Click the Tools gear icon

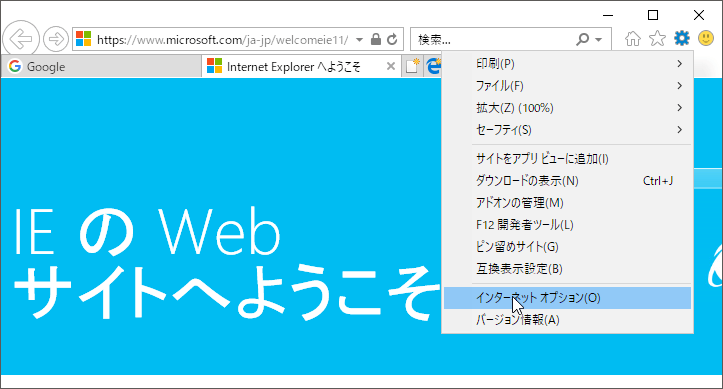pos(682,38)
